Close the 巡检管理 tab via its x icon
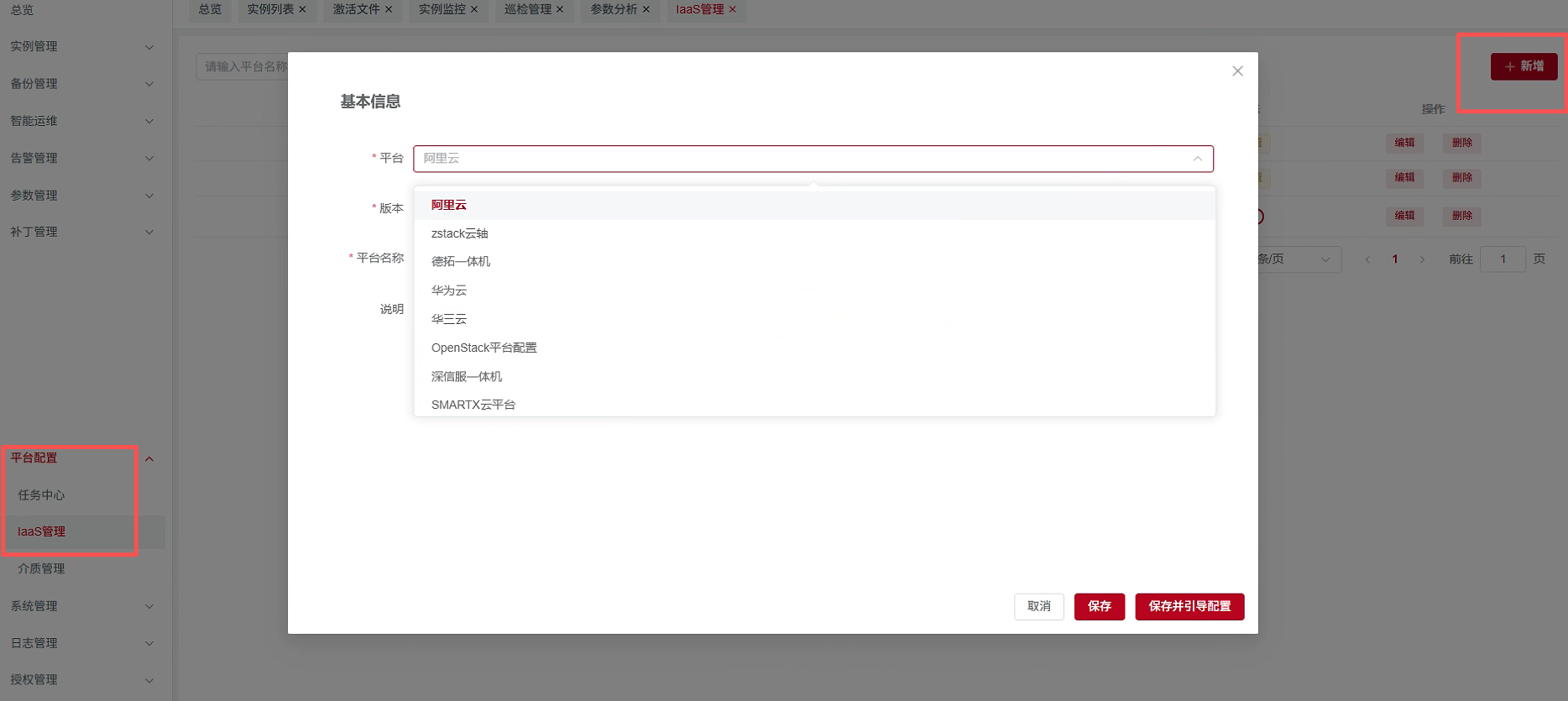This screenshot has height=701, width=1568. (560, 9)
